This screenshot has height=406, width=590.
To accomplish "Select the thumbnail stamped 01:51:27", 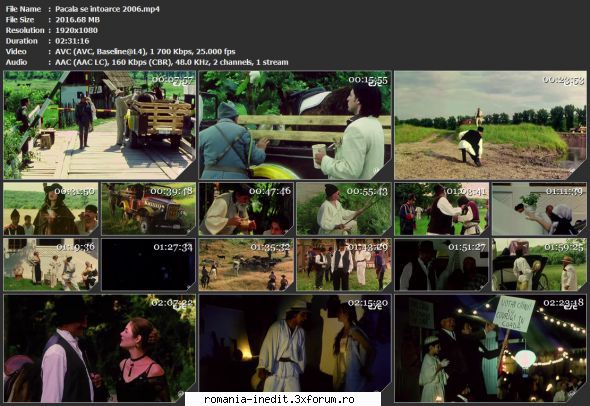I will [442, 265].
